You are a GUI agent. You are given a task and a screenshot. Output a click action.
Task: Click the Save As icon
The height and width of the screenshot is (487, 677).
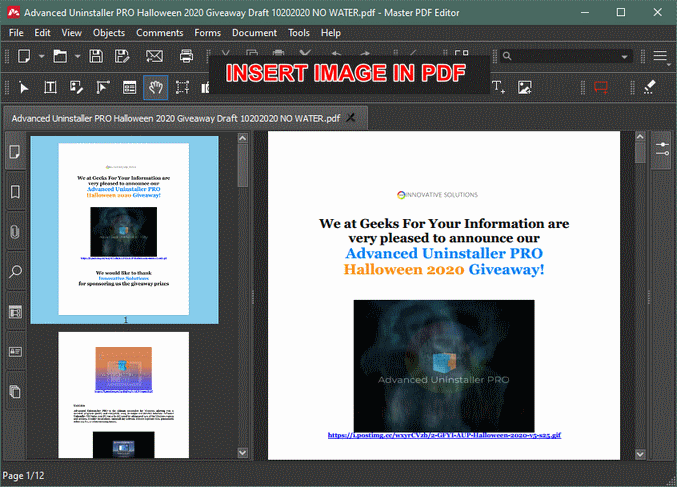click(x=122, y=56)
